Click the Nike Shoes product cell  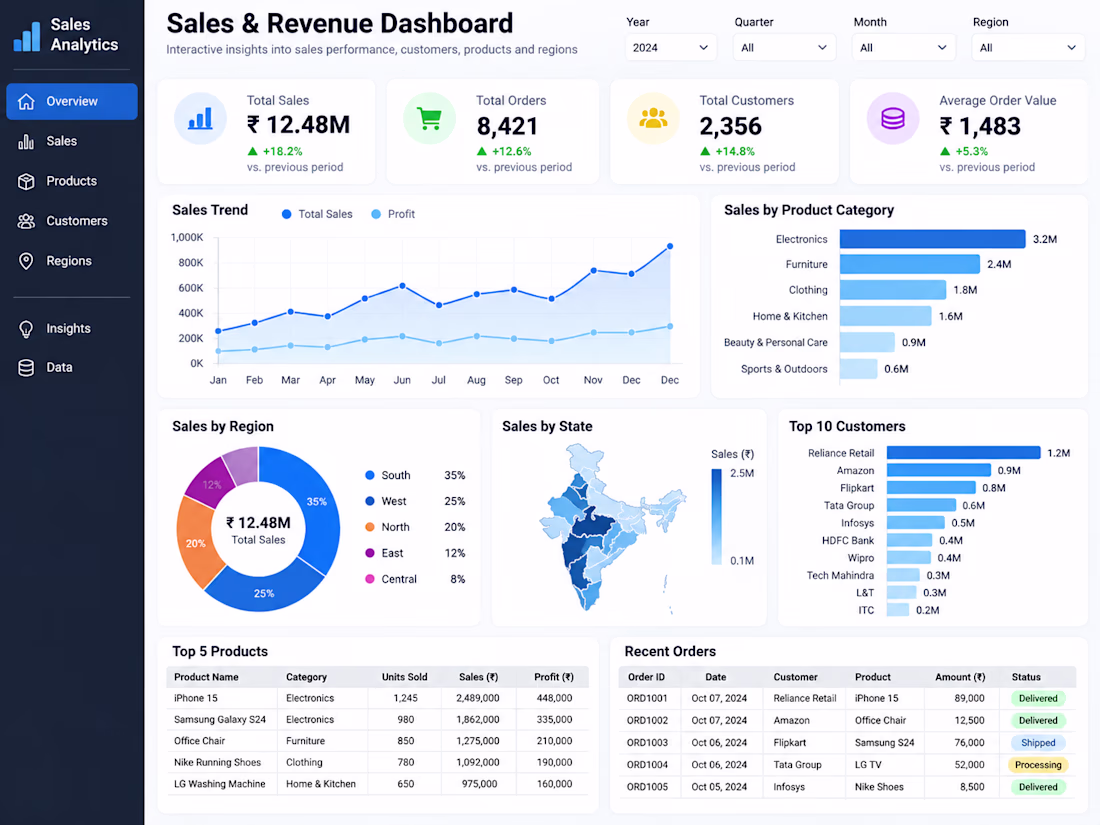tap(879, 787)
